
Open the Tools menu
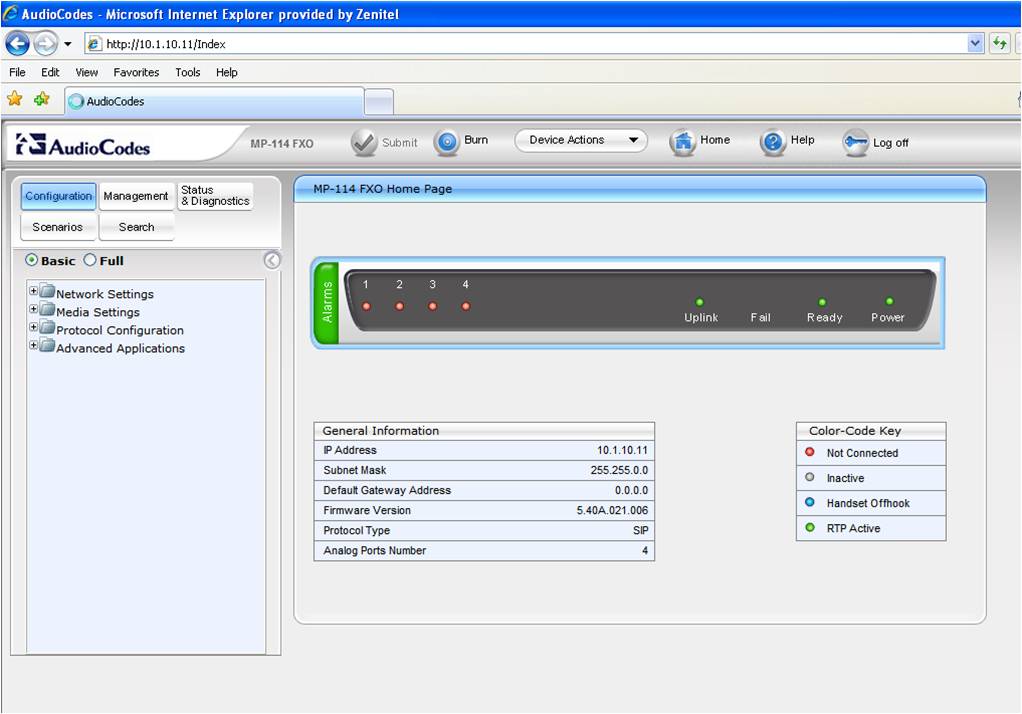[188, 72]
